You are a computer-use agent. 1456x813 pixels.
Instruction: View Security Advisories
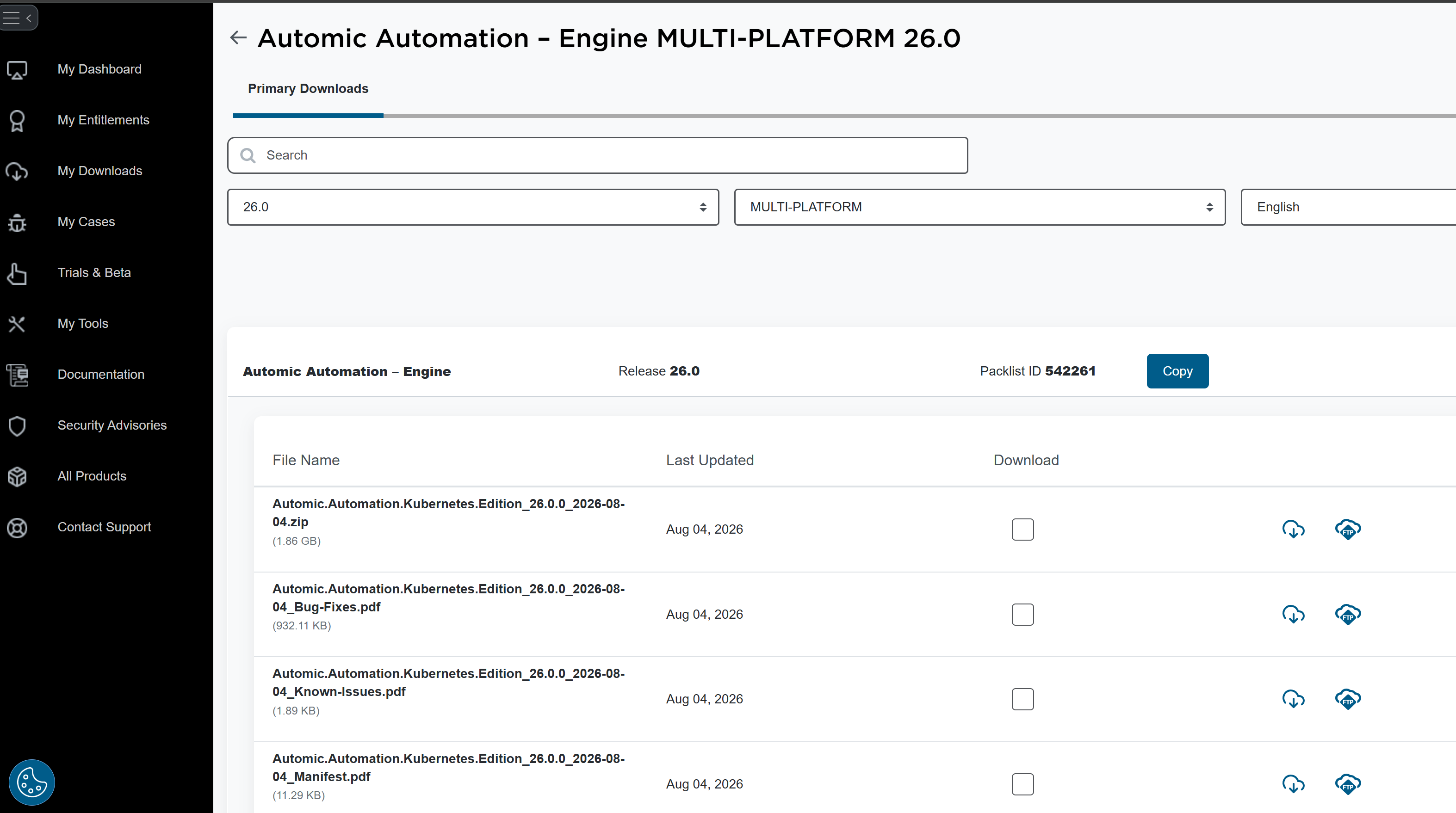pyautogui.click(x=112, y=425)
